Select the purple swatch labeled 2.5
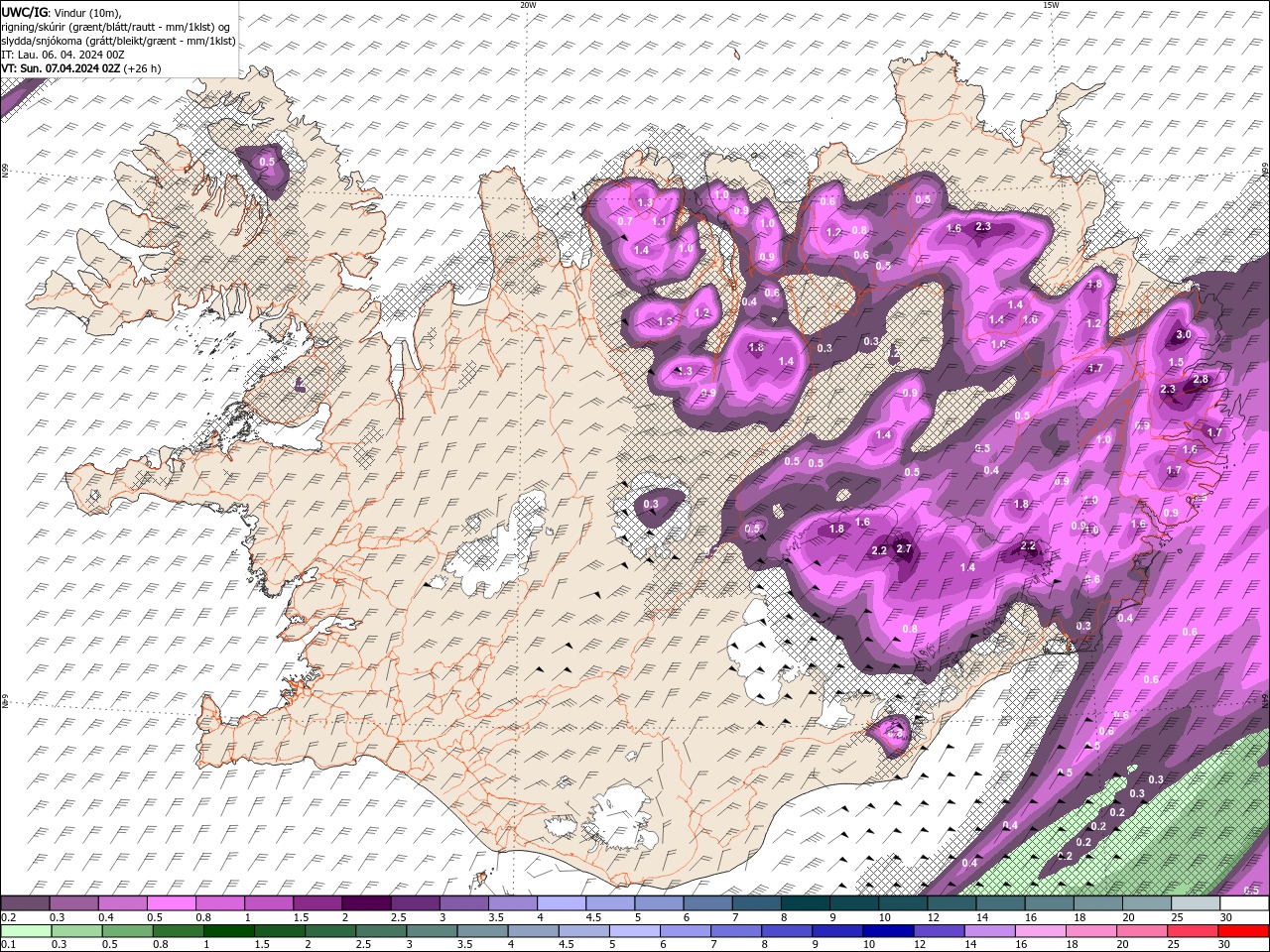The image size is (1270, 952). click(414, 903)
